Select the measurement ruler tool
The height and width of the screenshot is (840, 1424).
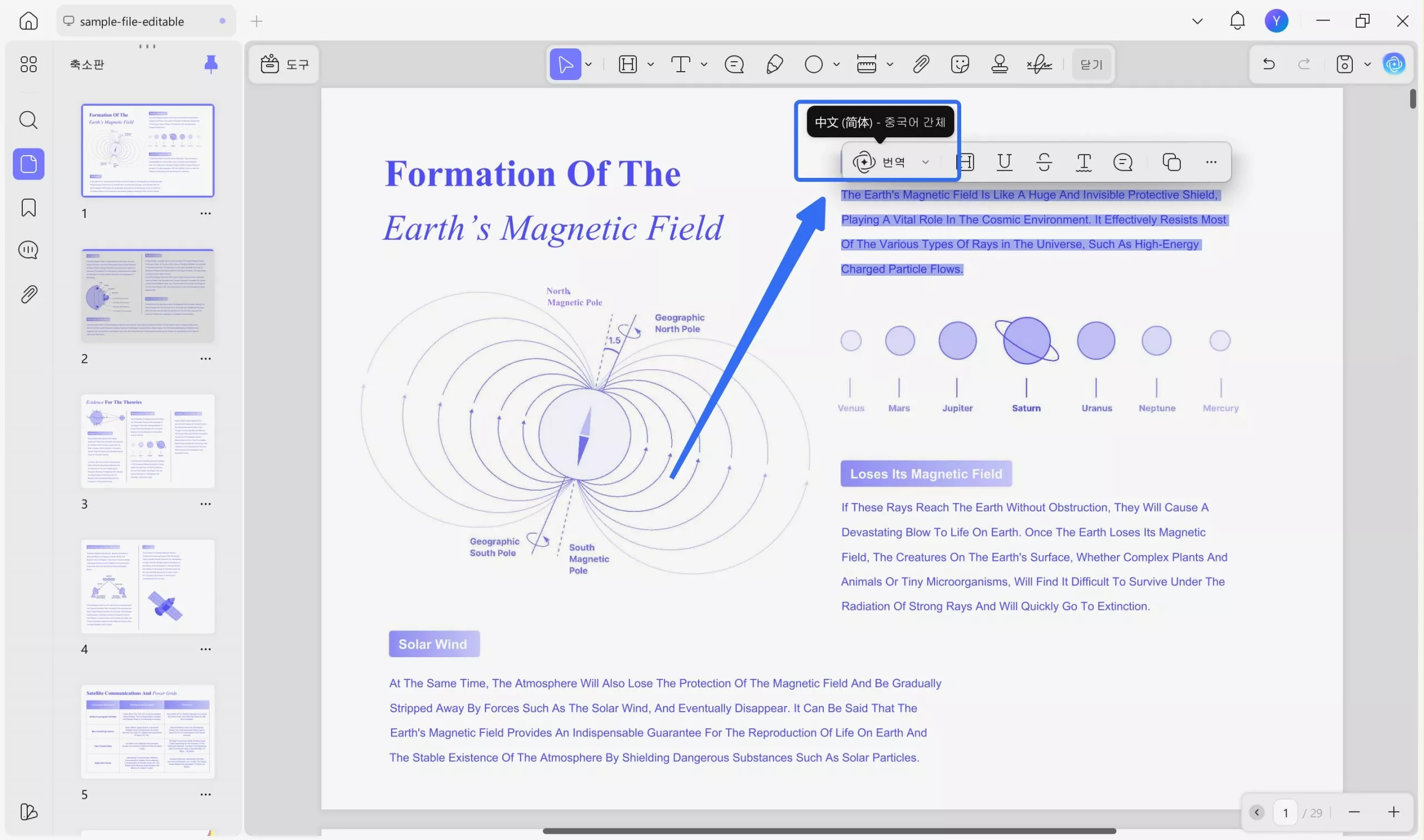tap(866, 64)
